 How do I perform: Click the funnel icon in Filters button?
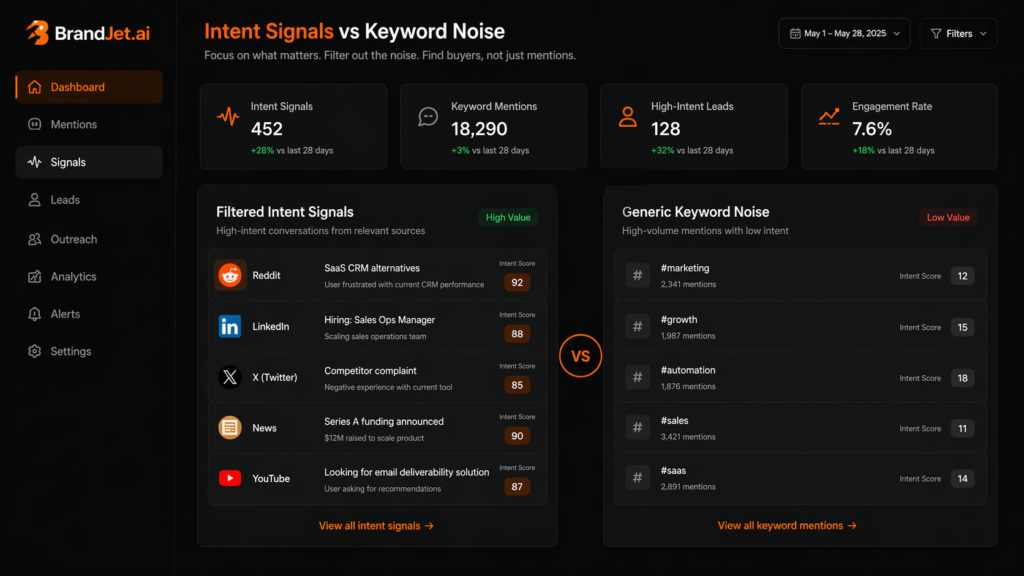point(936,33)
